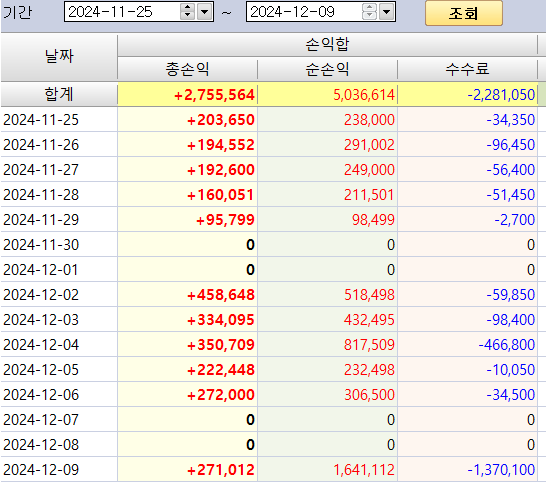Select net profit cell 291,002
Image resolution: width=546 pixels, height=488 pixels.
point(327,145)
